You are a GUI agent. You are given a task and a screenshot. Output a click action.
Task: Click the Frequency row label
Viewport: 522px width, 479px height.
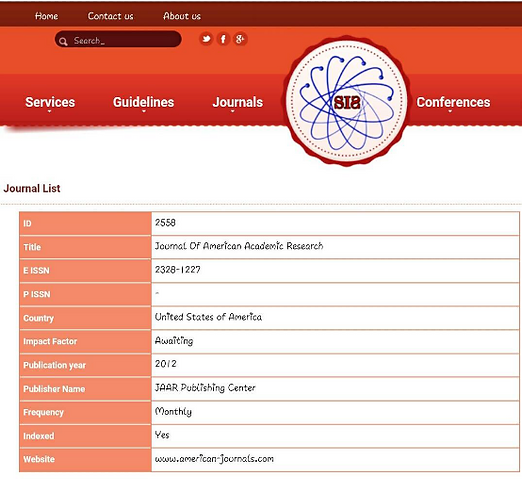43,413
